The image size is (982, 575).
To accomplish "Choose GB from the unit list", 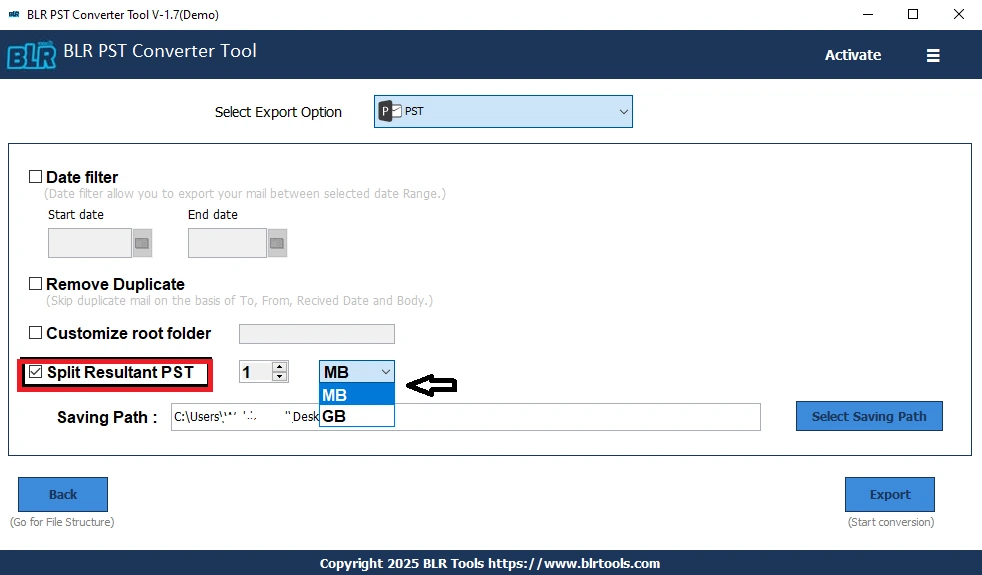I will coord(356,416).
